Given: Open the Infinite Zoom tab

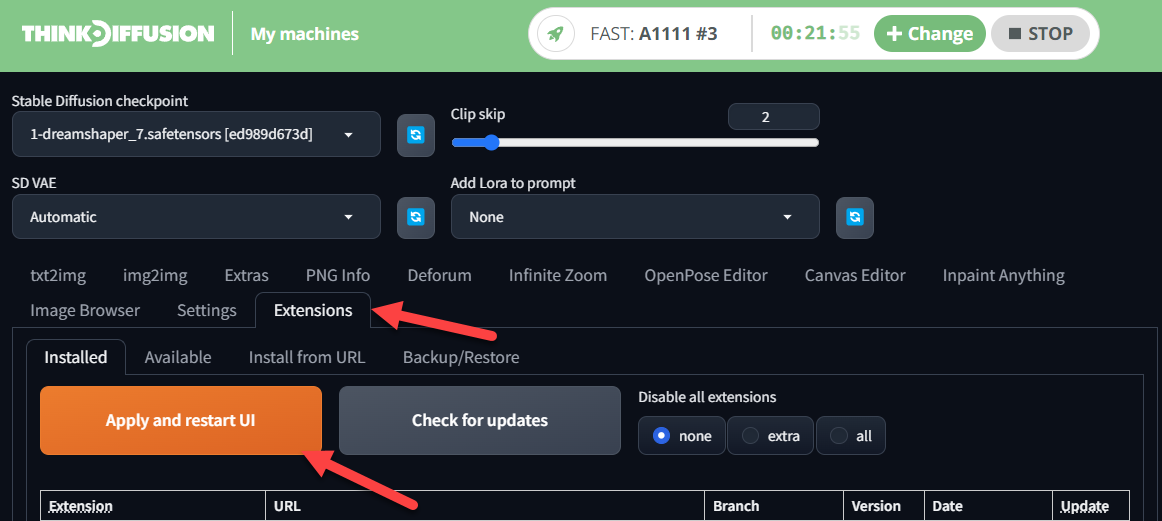Looking at the screenshot, I should click(x=558, y=276).
